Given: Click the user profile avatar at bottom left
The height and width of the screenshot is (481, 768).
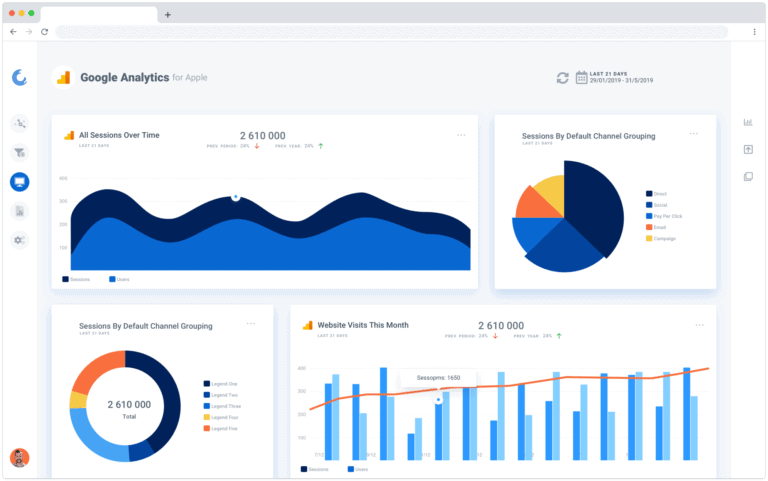Looking at the screenshot, I should 20,458.
